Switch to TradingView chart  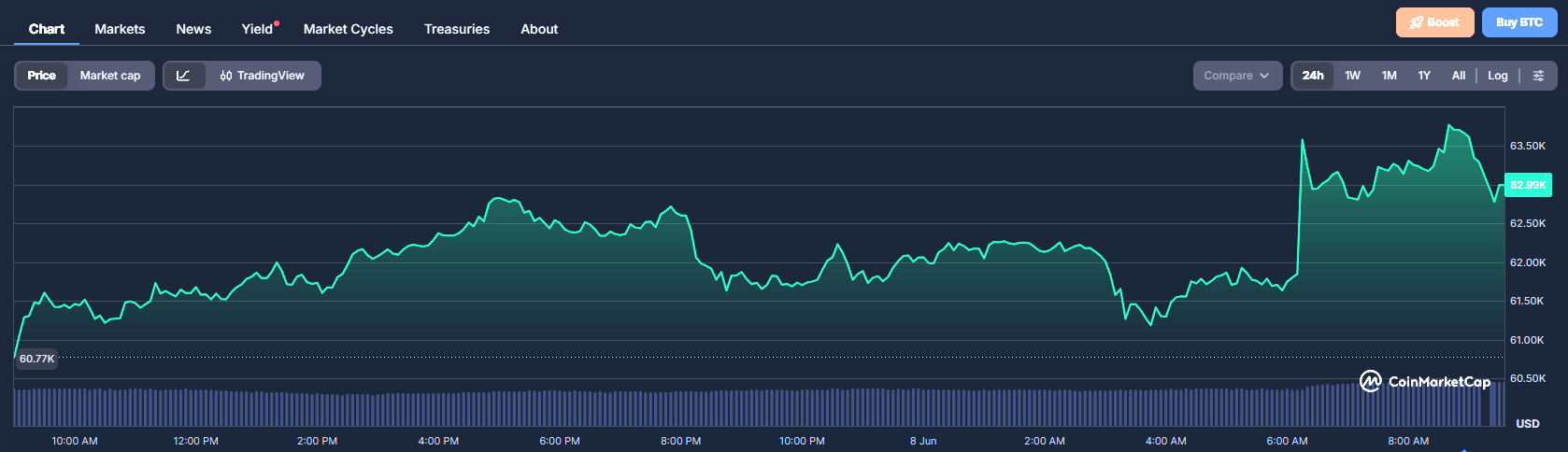tap(263, 76)
